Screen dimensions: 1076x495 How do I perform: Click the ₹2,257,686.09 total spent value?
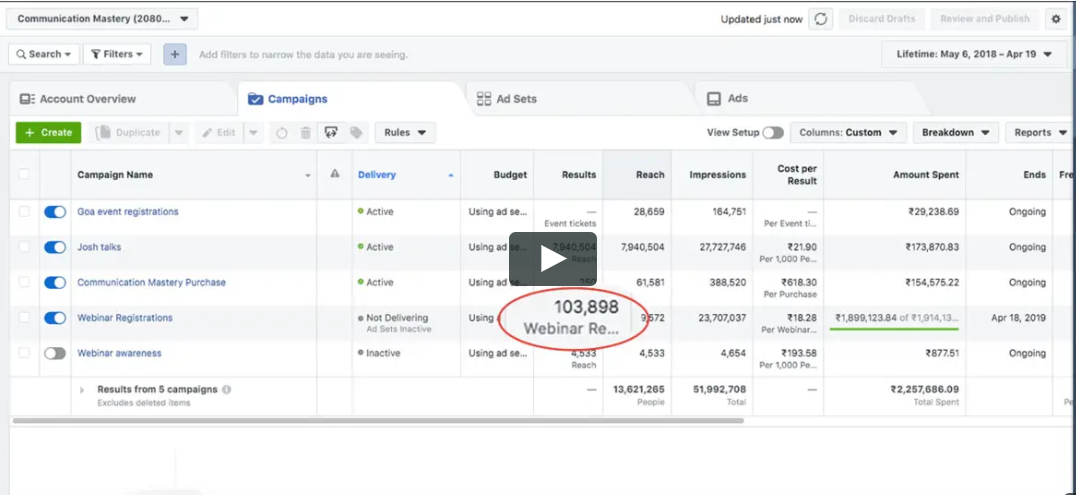(924, 389)
